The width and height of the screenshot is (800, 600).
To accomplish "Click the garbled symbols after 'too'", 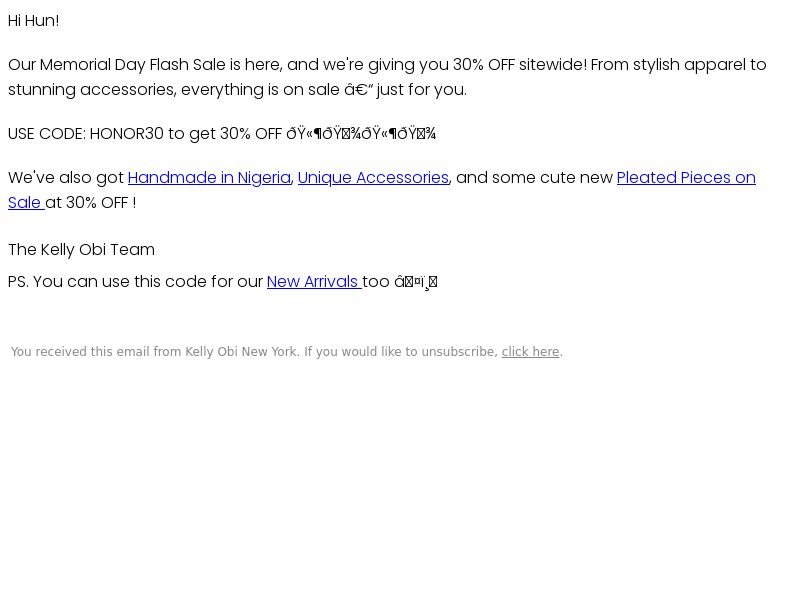I will pyautogui.click(x=416, y=282).
